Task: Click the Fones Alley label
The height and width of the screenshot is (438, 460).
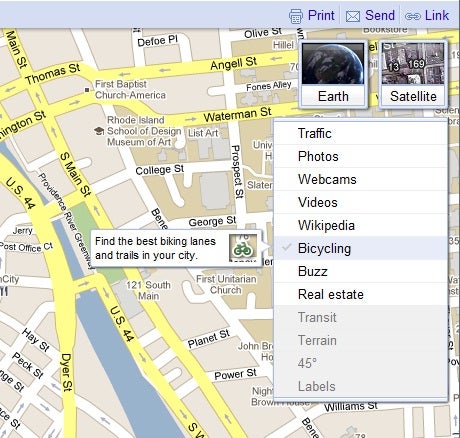Action: click(269, 86)
